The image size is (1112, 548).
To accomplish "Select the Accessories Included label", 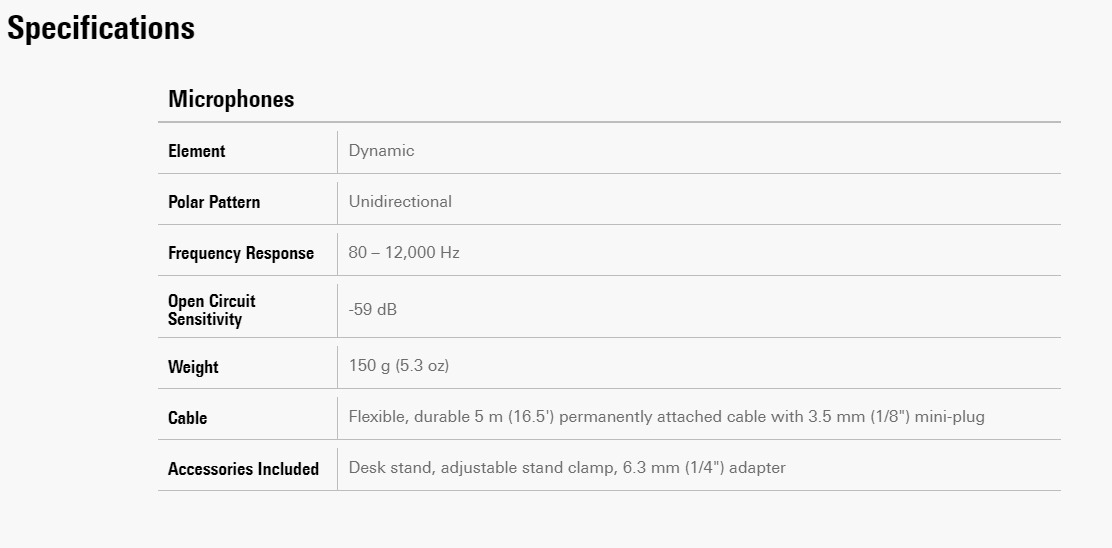I will [x=243, y=469].
